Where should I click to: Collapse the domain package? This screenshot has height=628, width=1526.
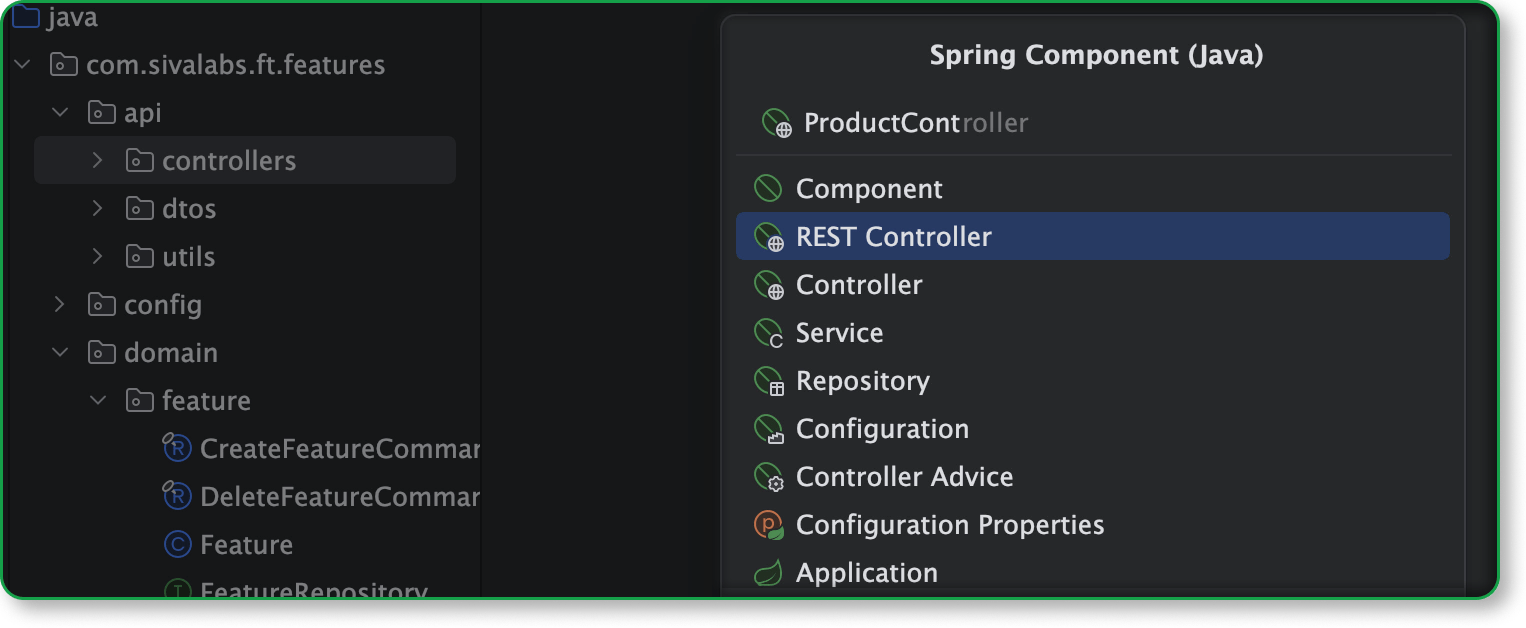pos(60,352)
